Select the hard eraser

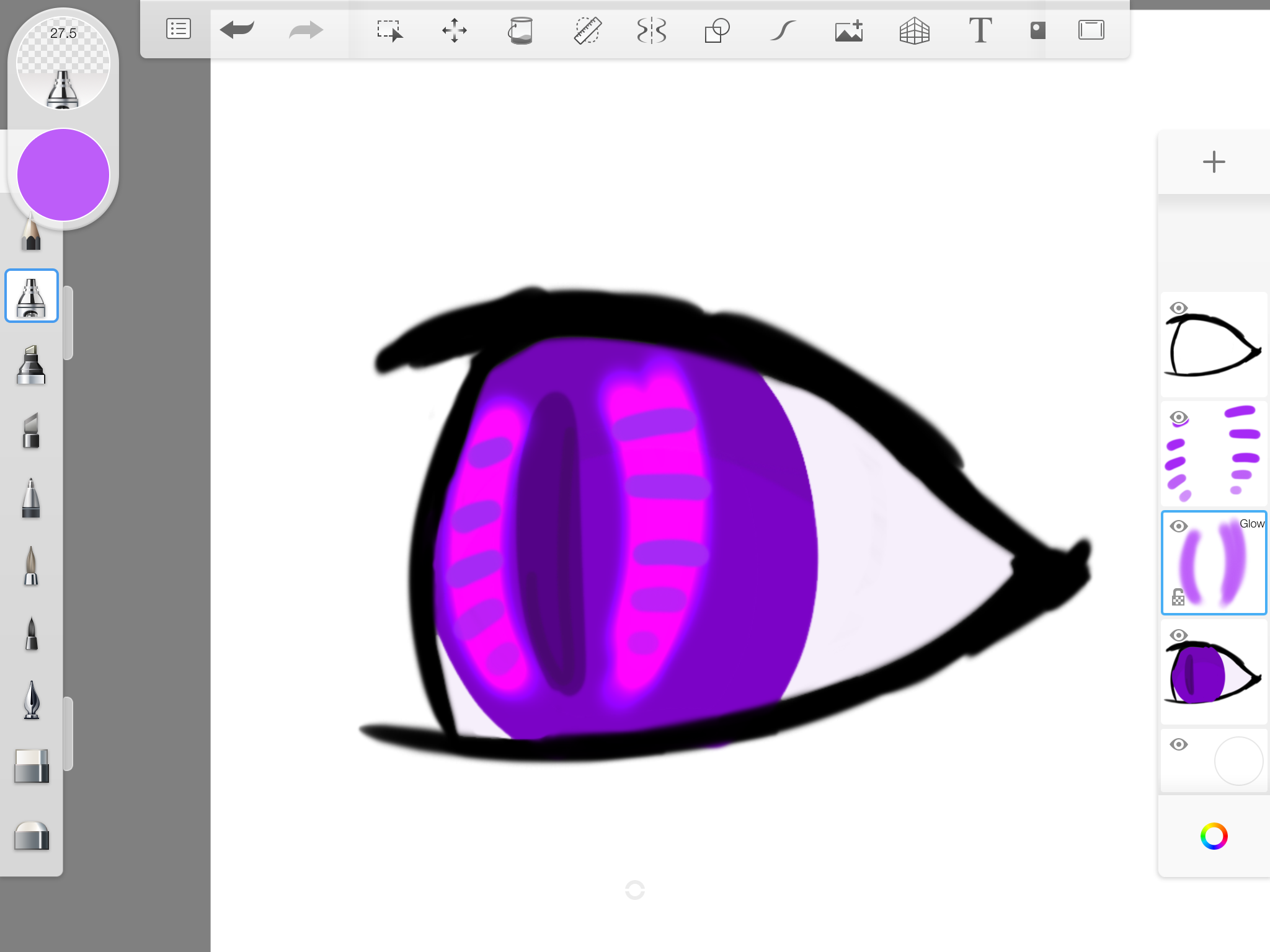pos(32,767)
